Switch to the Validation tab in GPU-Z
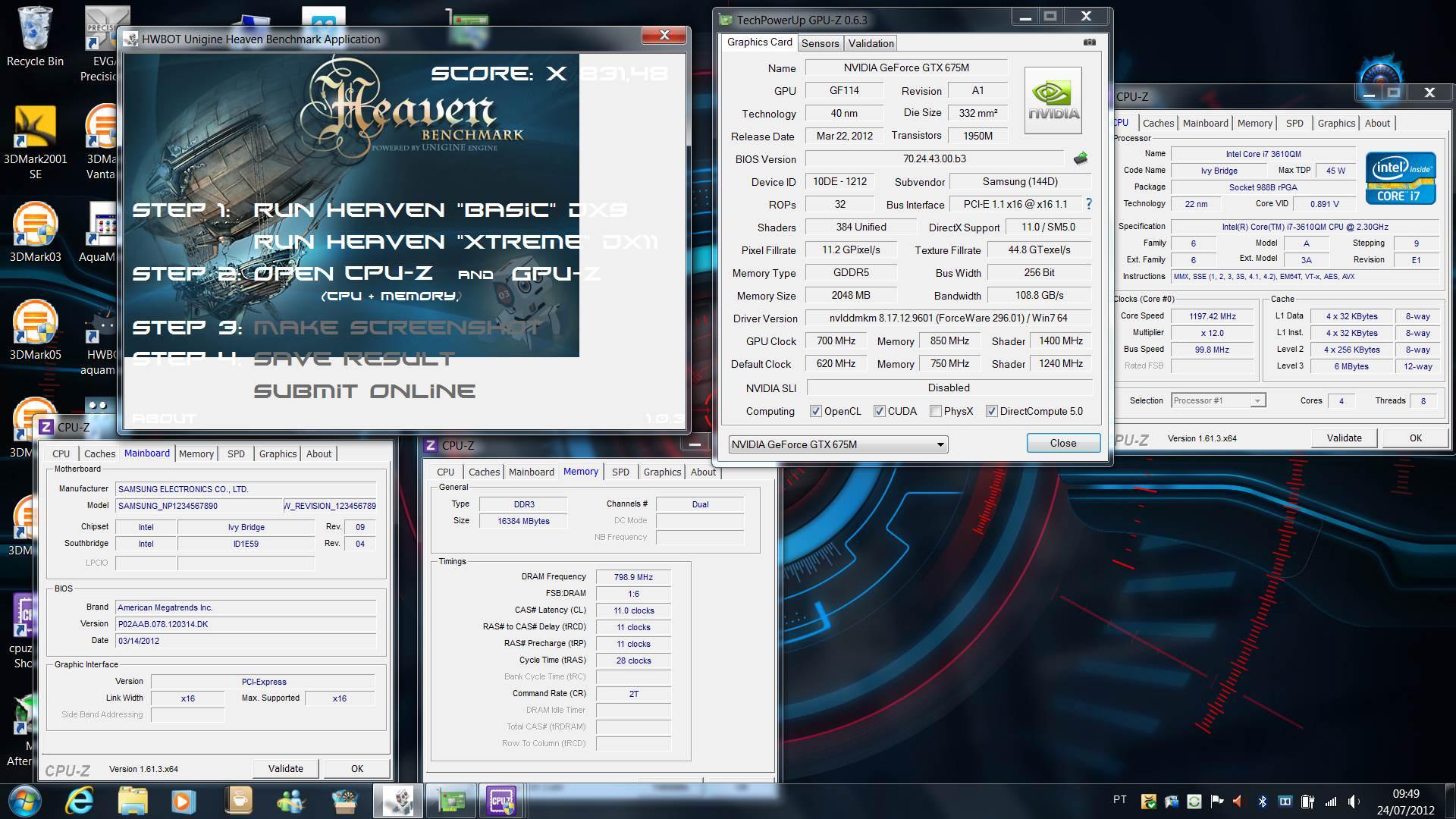1456x819 pixels. click(871, 43)
